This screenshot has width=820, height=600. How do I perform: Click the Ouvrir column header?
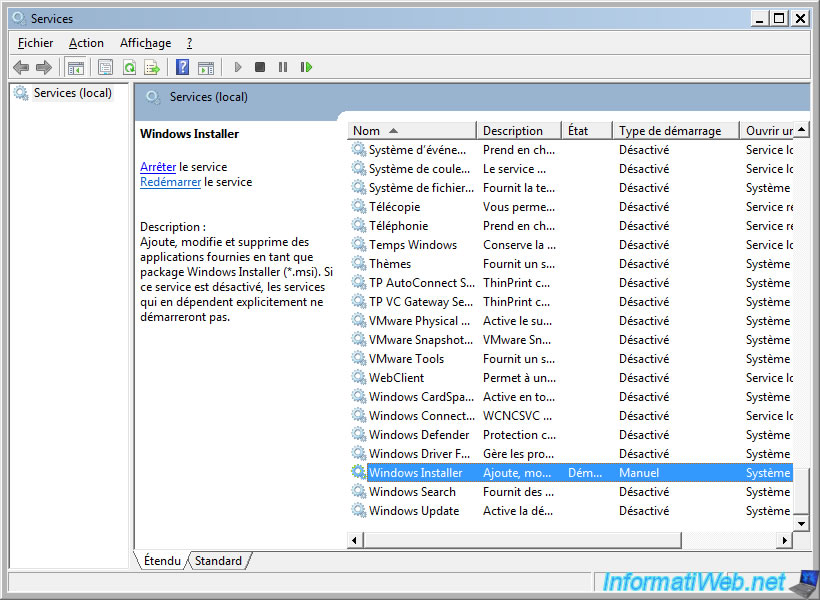pos(767,130)
